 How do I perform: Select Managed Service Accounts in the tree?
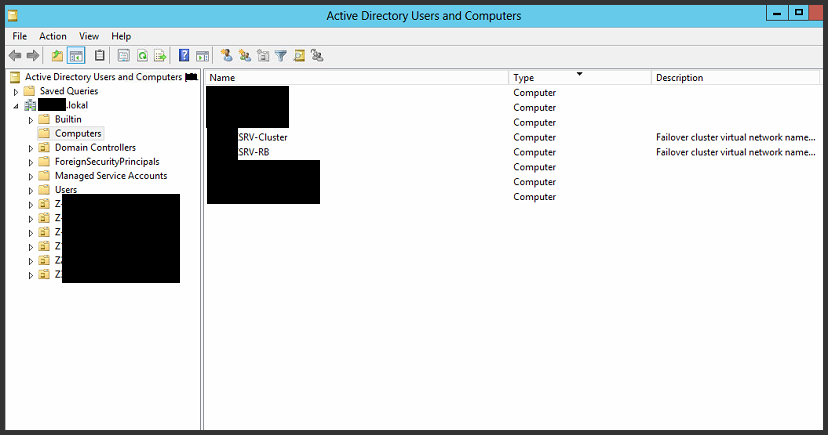tap(111, 176)
